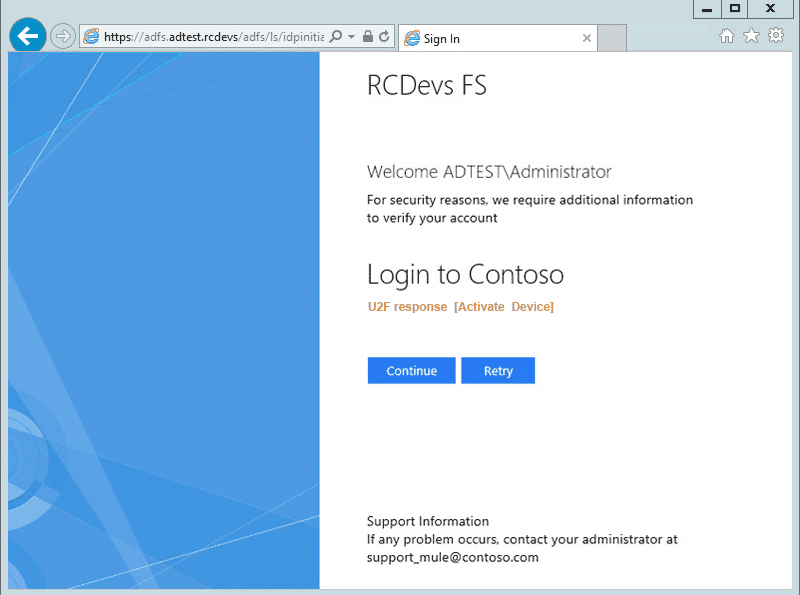Screen dimensions: 800x595
Task: Open the address bar autocomplete dropdown
Action: tap(349, 37)
